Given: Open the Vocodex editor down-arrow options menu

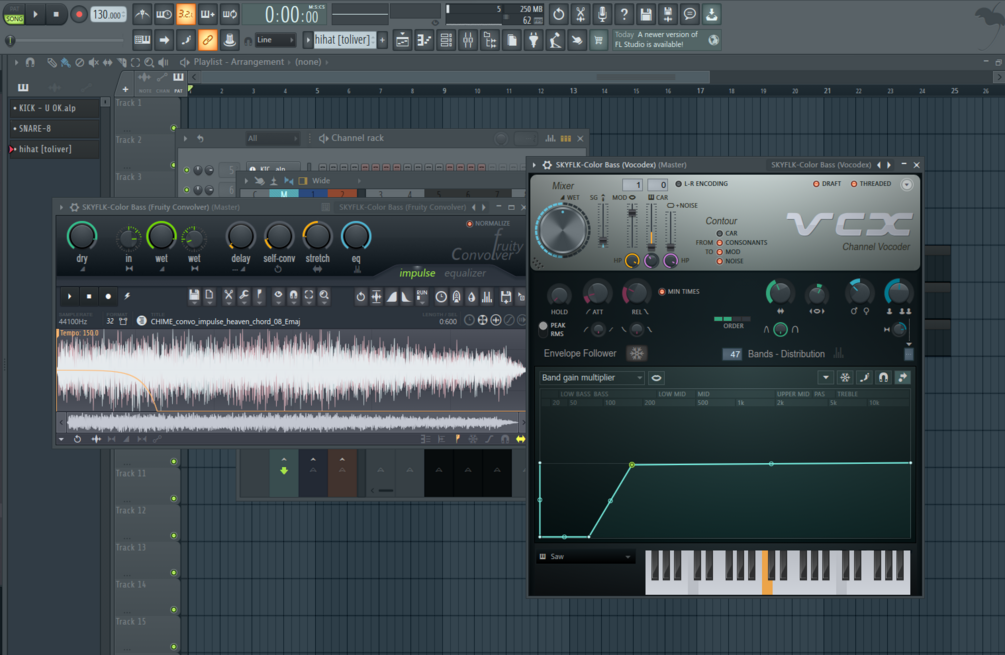Looking at the screenshot, I should coord(826,377).
